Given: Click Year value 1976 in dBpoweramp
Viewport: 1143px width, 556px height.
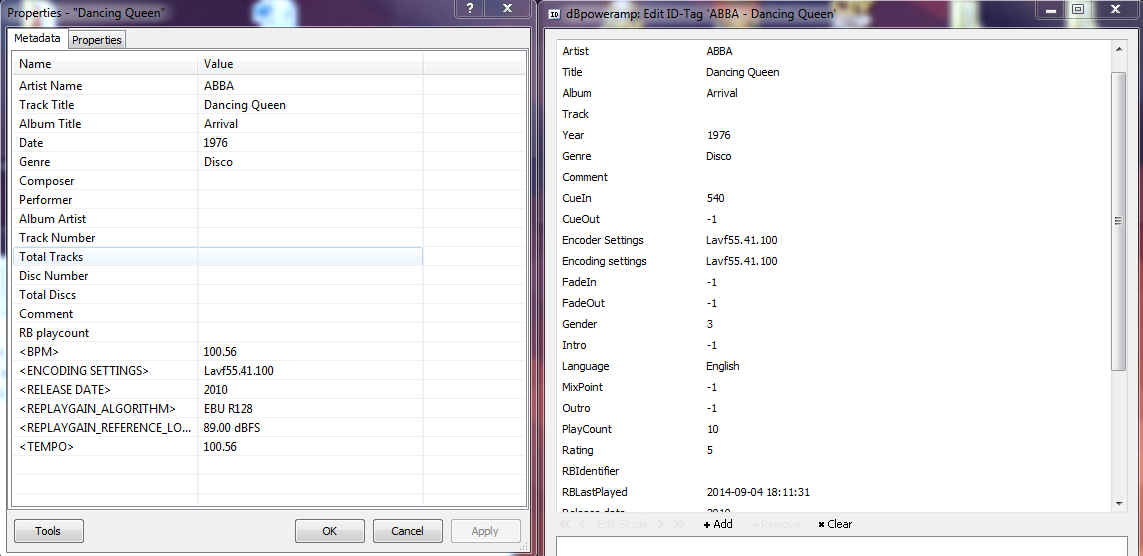Looking at the screenshot, I should pyautogui.click(x=719, y=135).
